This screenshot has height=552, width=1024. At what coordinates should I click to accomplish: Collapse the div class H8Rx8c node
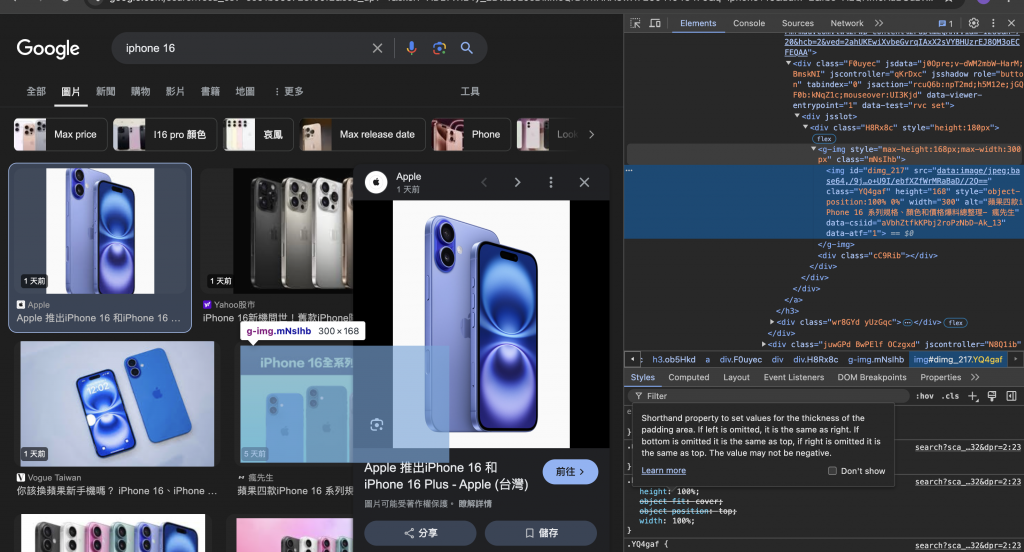(806, 127)
